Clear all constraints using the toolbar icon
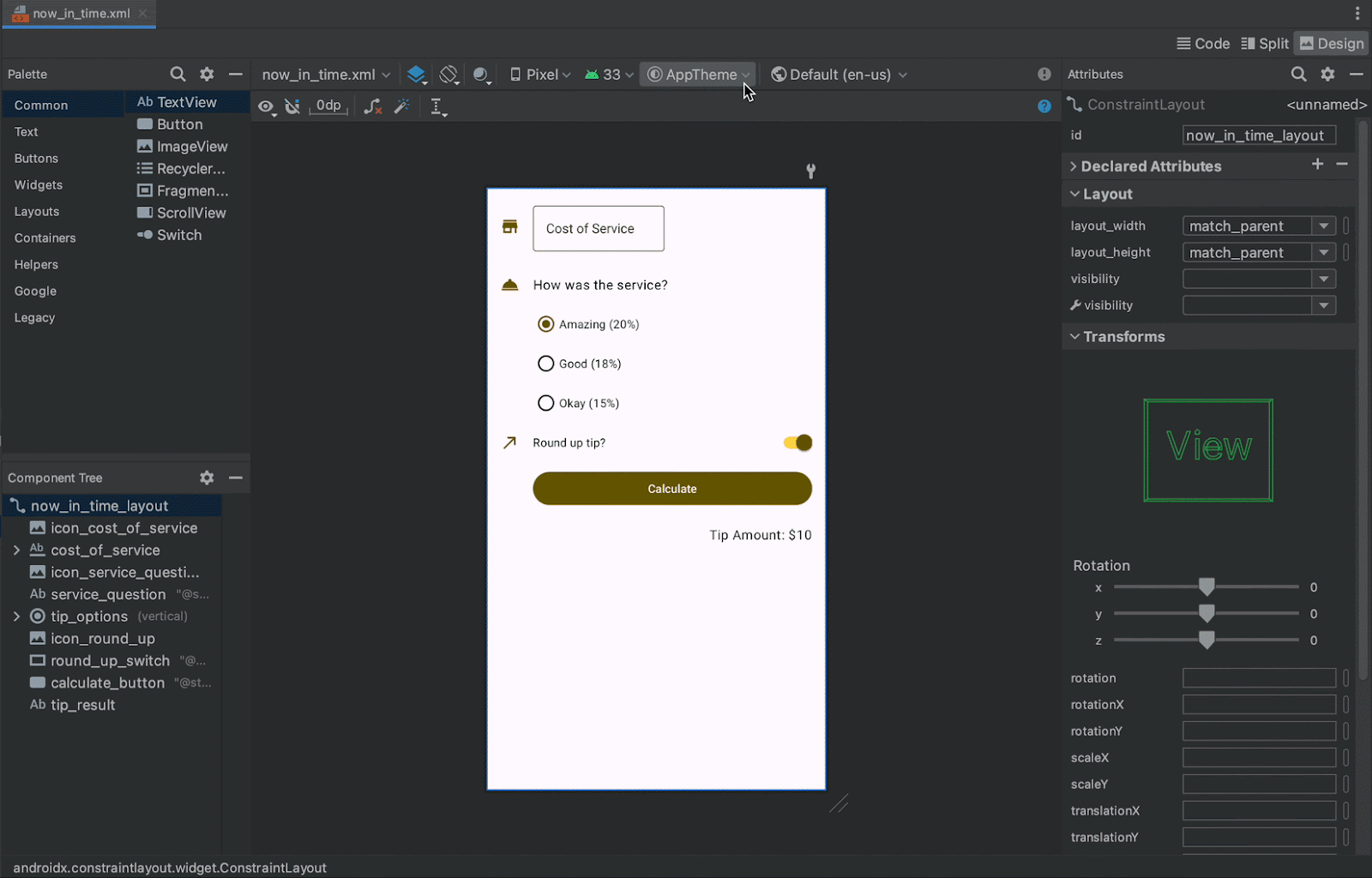 pyautogui.click(x=372, y=106)
